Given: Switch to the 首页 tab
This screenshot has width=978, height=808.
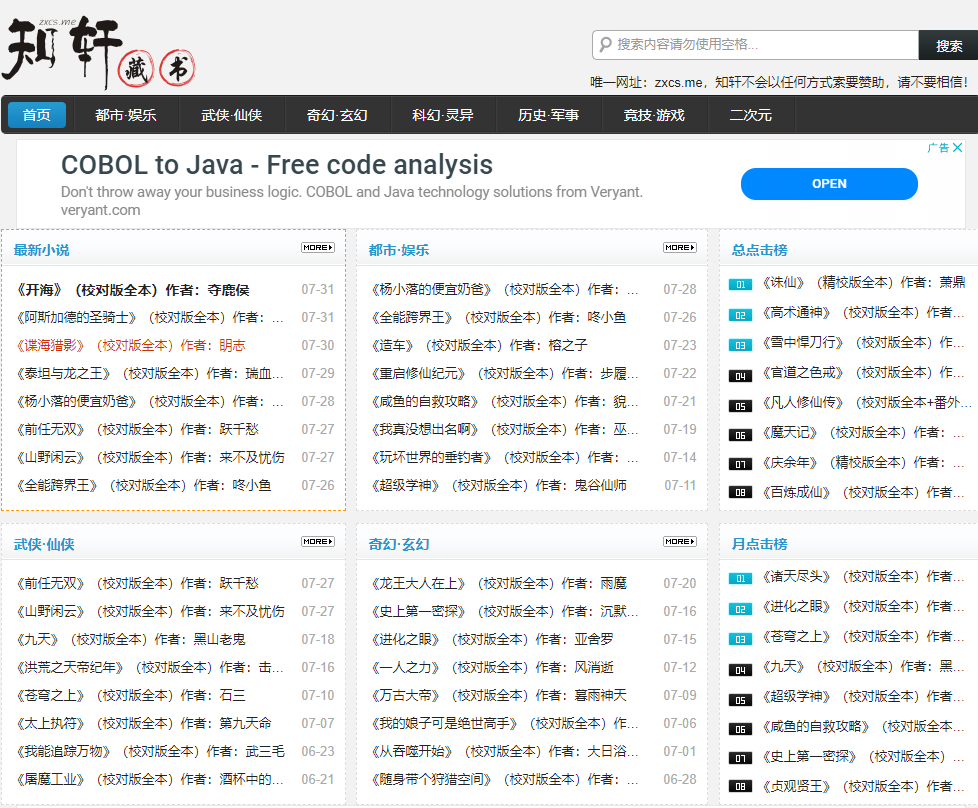Looking at the screenshot, I should point(36,114).
